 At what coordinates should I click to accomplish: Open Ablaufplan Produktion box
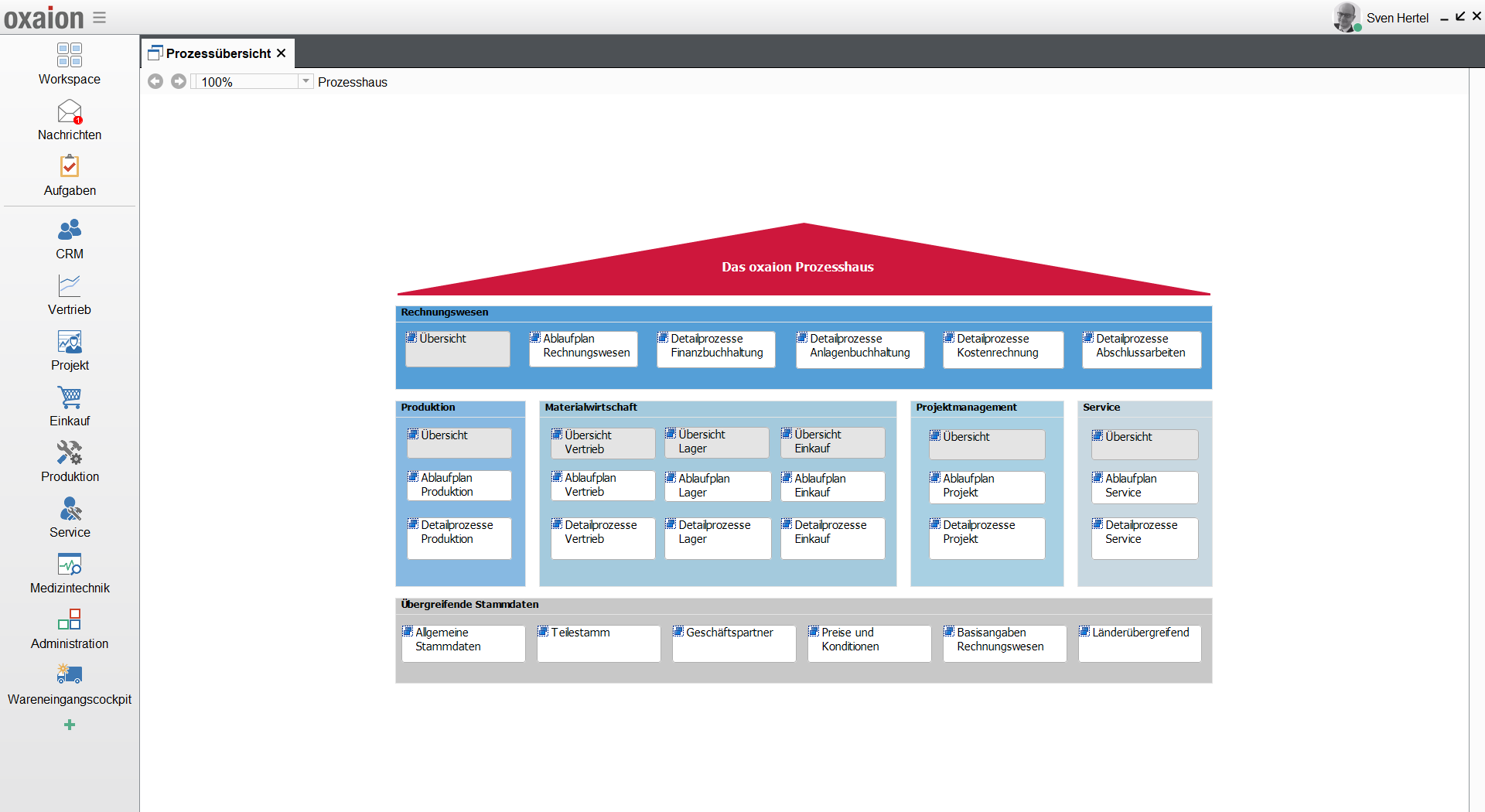click(x=459, y=486)
